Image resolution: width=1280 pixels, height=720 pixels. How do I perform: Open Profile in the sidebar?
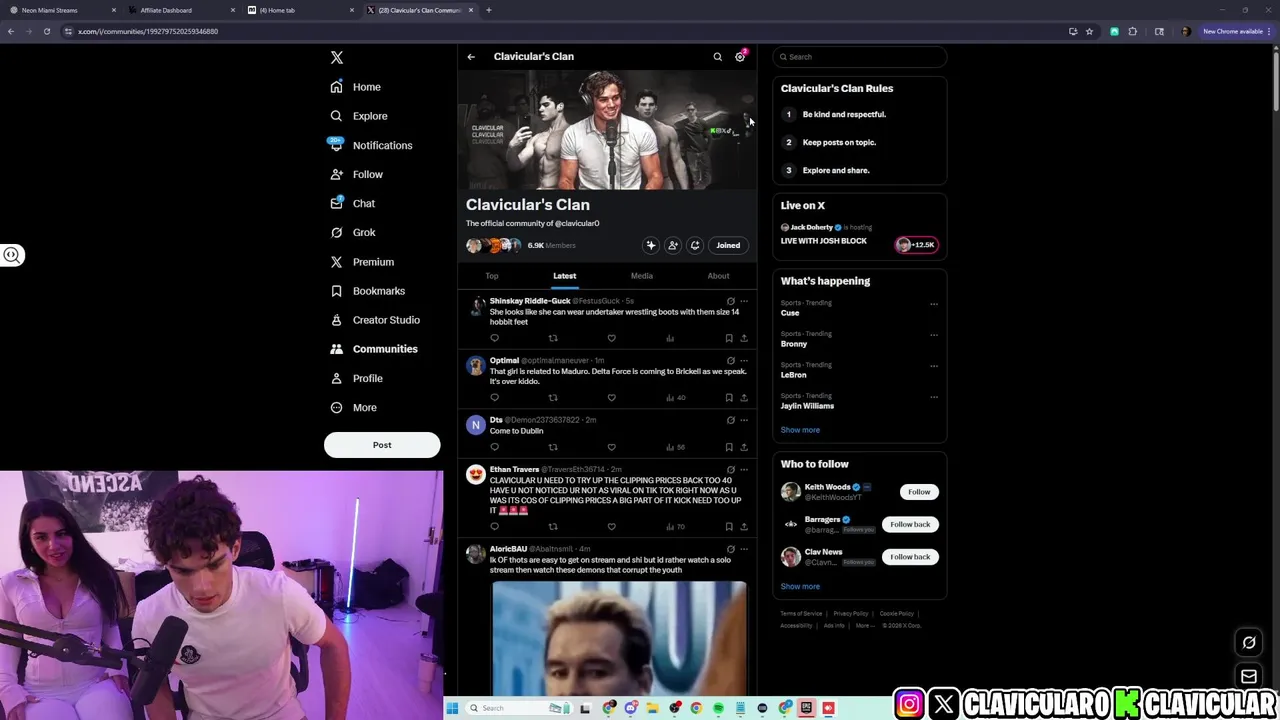[357, 378]
